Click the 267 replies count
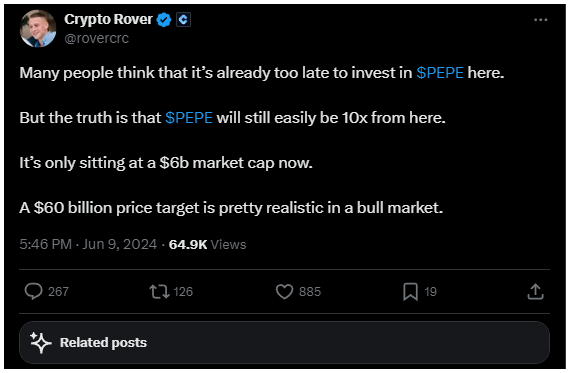This screenshot has width=570, height=373. tap(58, 292)
